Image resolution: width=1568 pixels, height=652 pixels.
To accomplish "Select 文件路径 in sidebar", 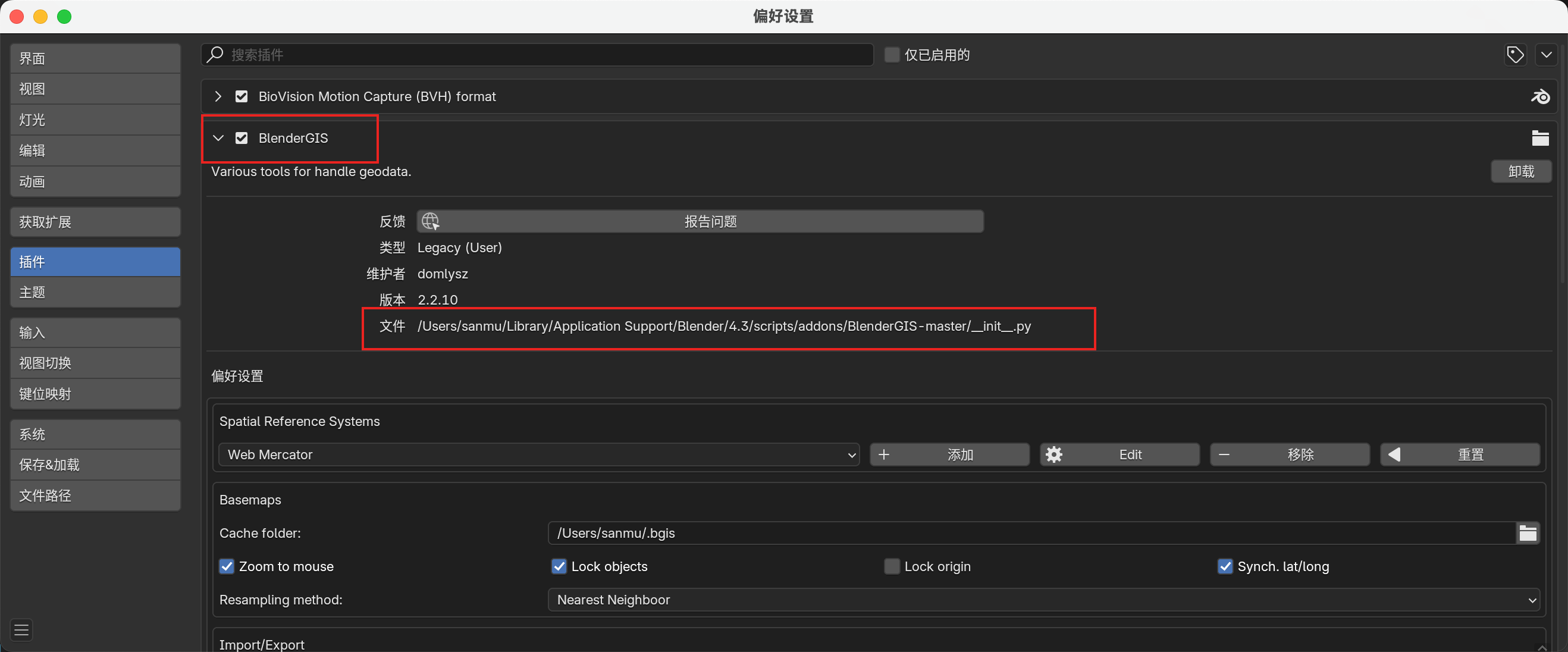I will pyautogui.click(x=95, y=496).
